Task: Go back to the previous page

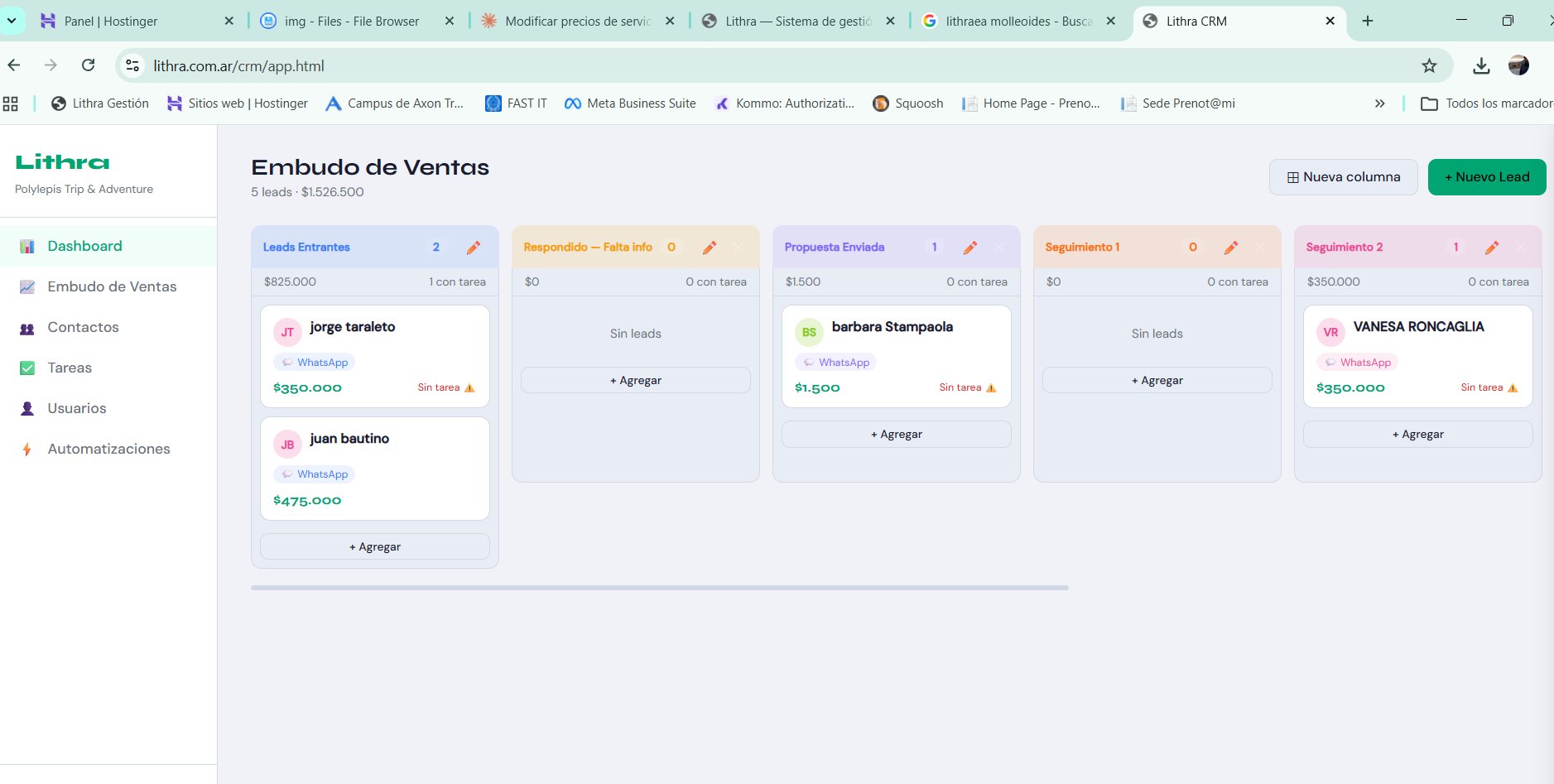Action: pyautogui.click(x=14, y=65)
